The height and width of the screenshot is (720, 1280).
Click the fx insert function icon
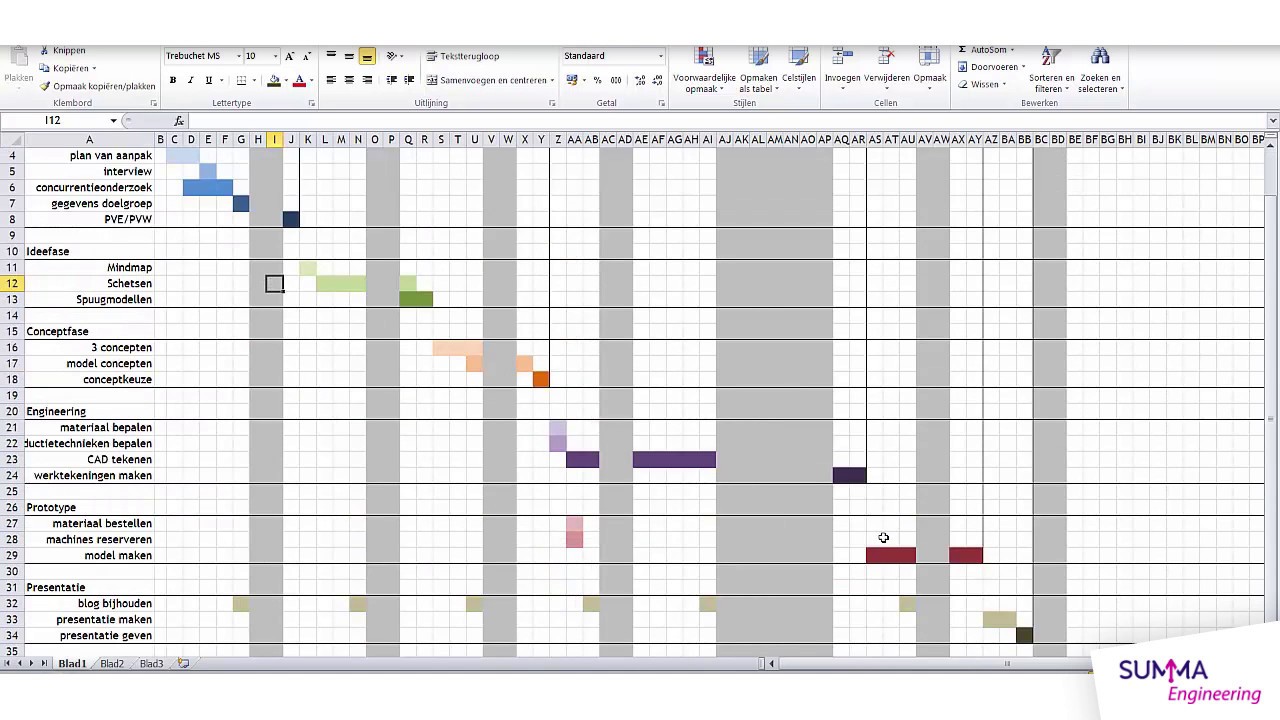coord(179,121)
